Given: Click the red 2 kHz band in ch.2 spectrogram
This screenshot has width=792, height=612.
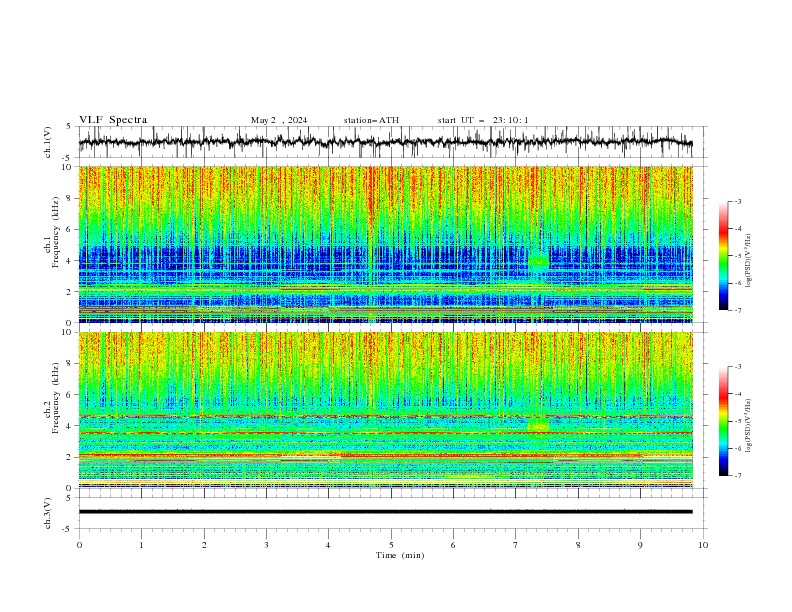Looking at the screenshot, I should 385,455.
